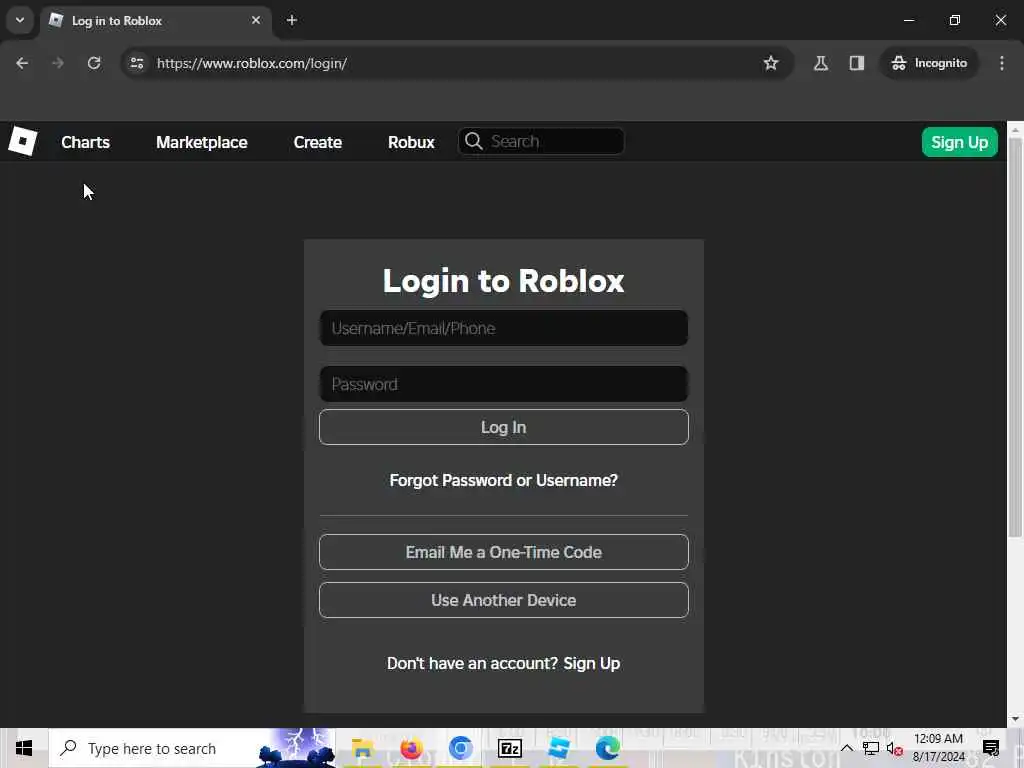The width and height of the screenshot is (1024, 768).
Task: Click the page vertical scrollbar thumb
Action: [x=1015, y=338]
